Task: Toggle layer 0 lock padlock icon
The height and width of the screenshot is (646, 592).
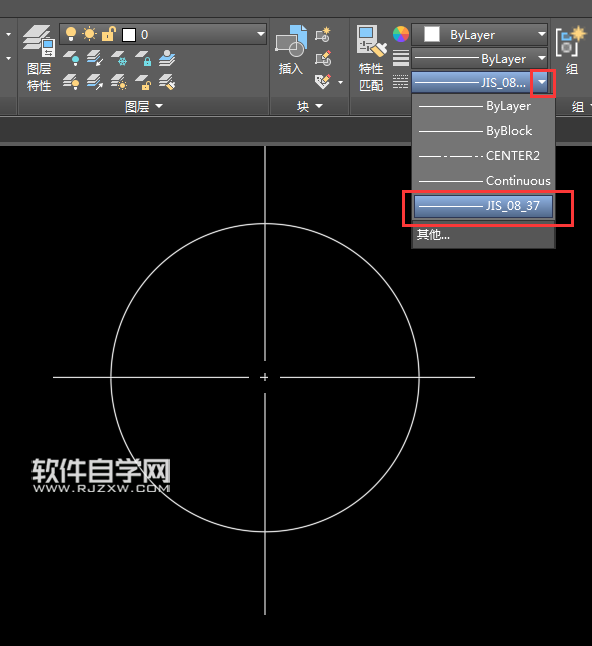Action: pos(108,34)
